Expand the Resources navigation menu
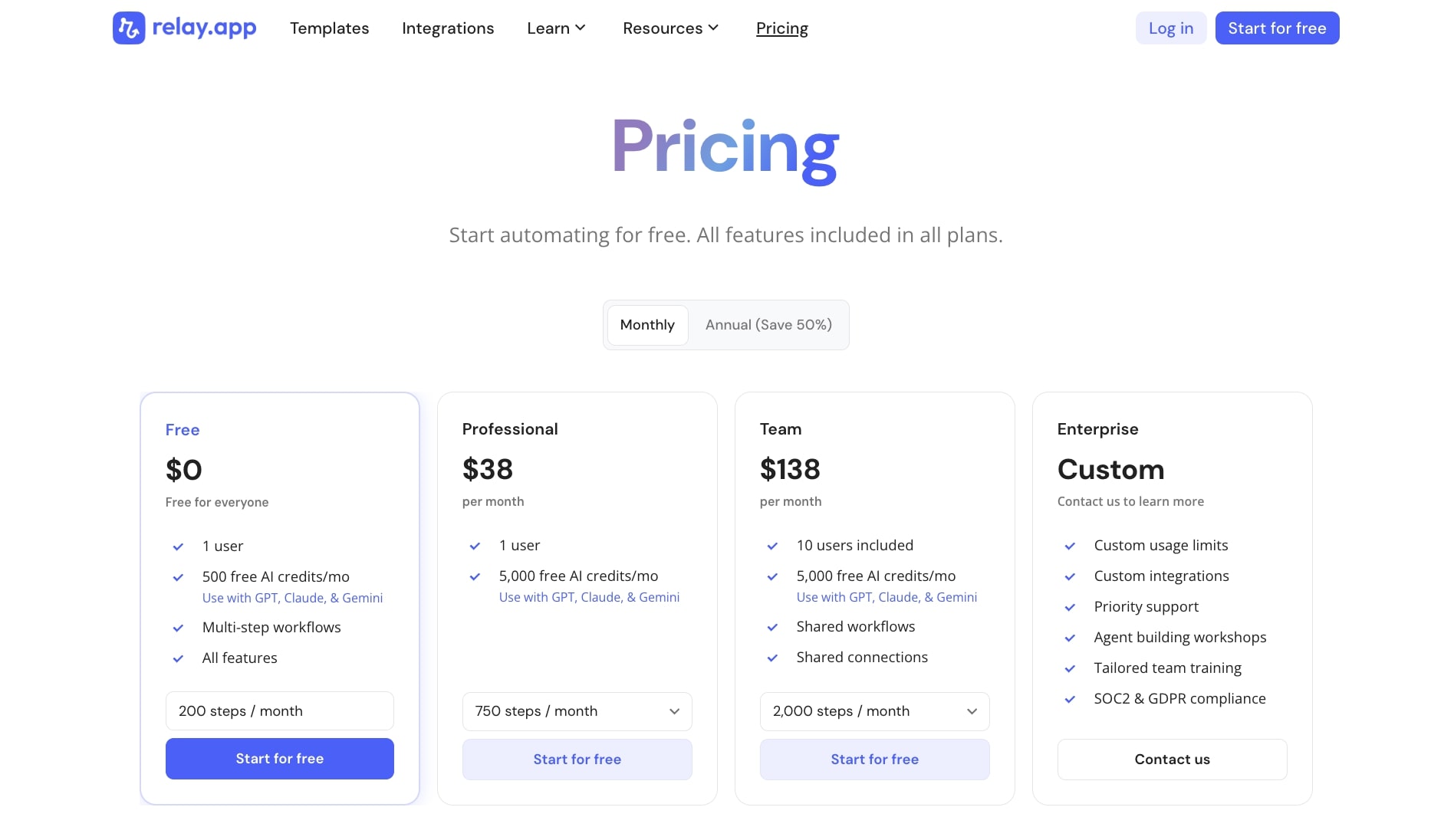 click(x=669, y=28)
